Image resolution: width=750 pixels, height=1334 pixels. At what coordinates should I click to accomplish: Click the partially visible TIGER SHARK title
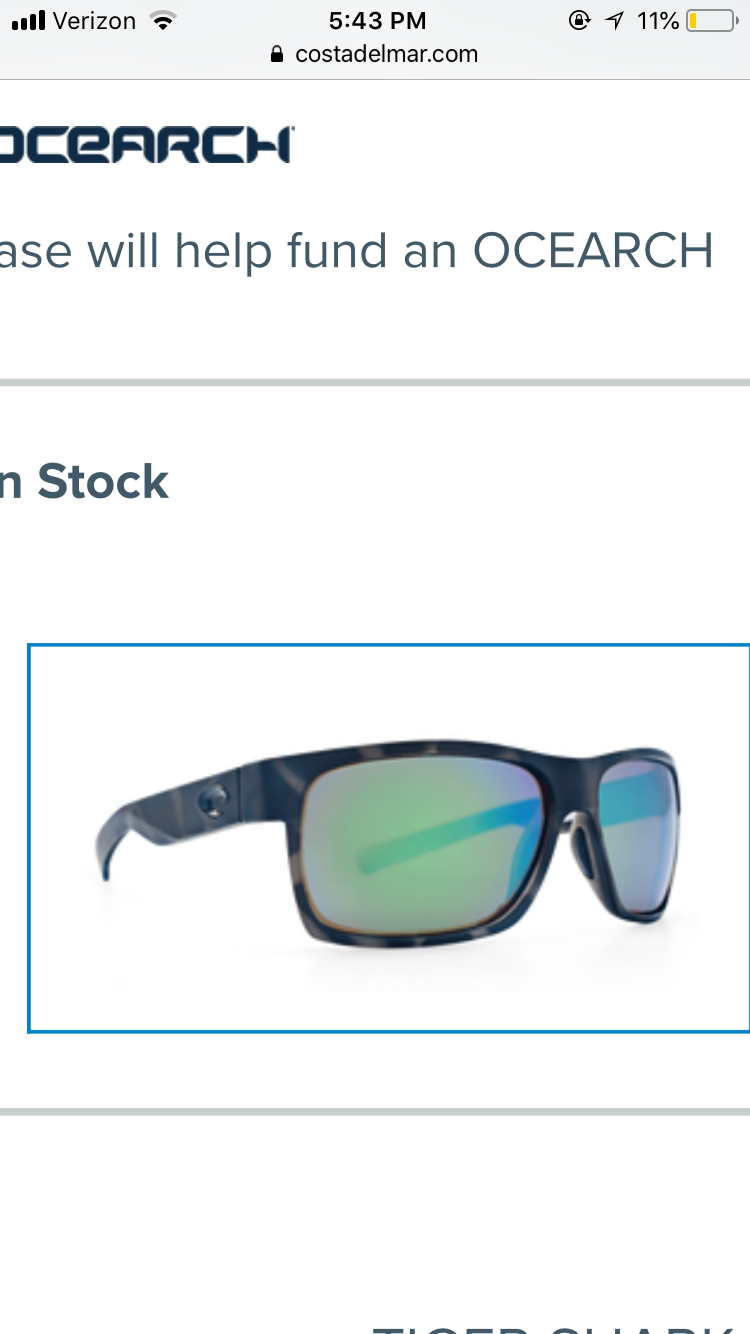tap(560, 1328)
